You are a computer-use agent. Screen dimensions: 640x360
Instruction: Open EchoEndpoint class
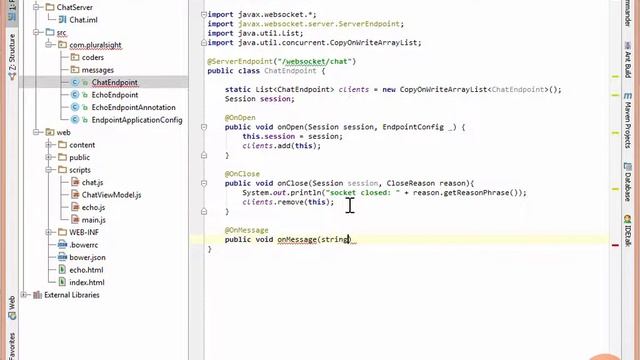tap(115, 95)
